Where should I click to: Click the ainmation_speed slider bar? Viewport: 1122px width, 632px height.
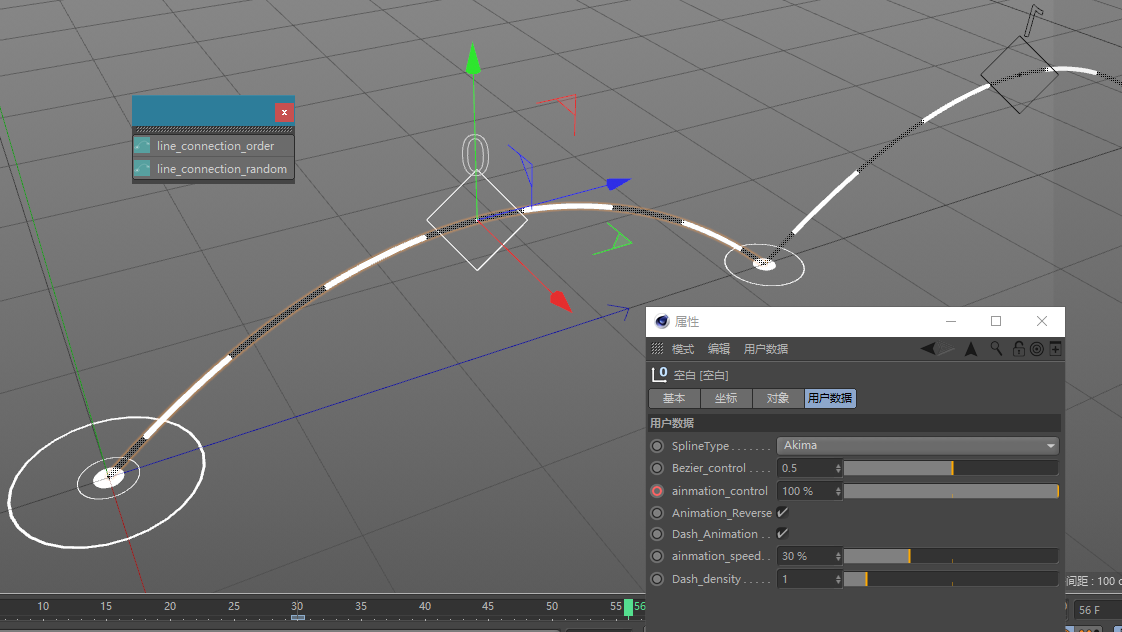tap(950, 556)
